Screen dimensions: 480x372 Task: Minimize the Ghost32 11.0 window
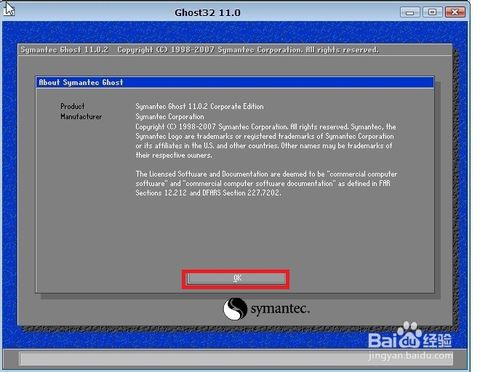[410, 13]
